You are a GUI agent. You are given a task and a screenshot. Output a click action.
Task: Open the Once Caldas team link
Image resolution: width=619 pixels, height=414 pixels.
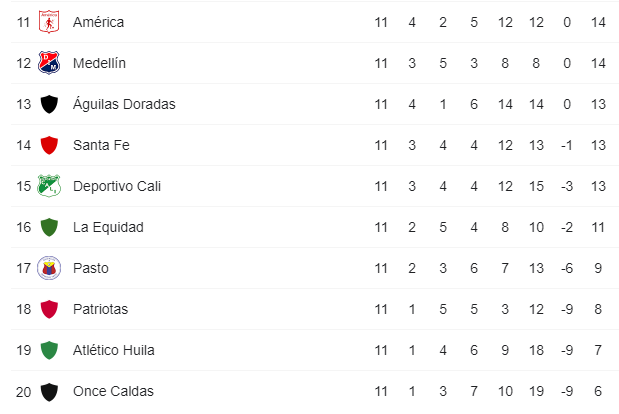click(x=113, y=391)
